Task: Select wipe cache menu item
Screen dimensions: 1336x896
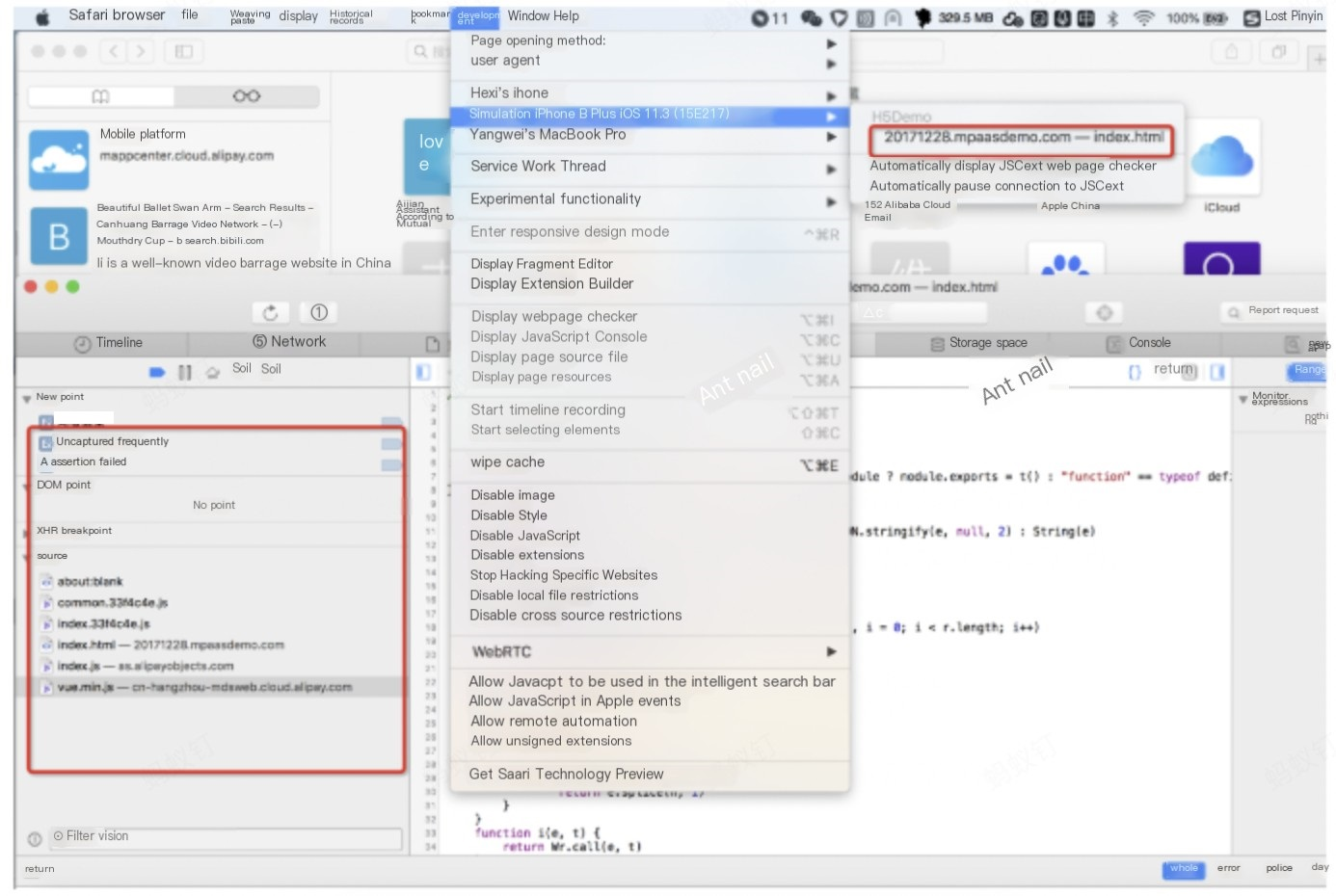Action: pos(651,463)
